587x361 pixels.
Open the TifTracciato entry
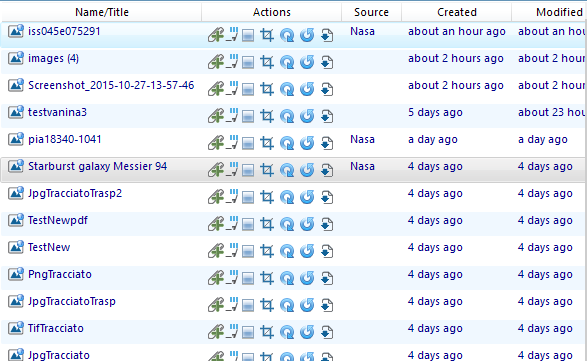pyautogui.click(x=56, y=328)
